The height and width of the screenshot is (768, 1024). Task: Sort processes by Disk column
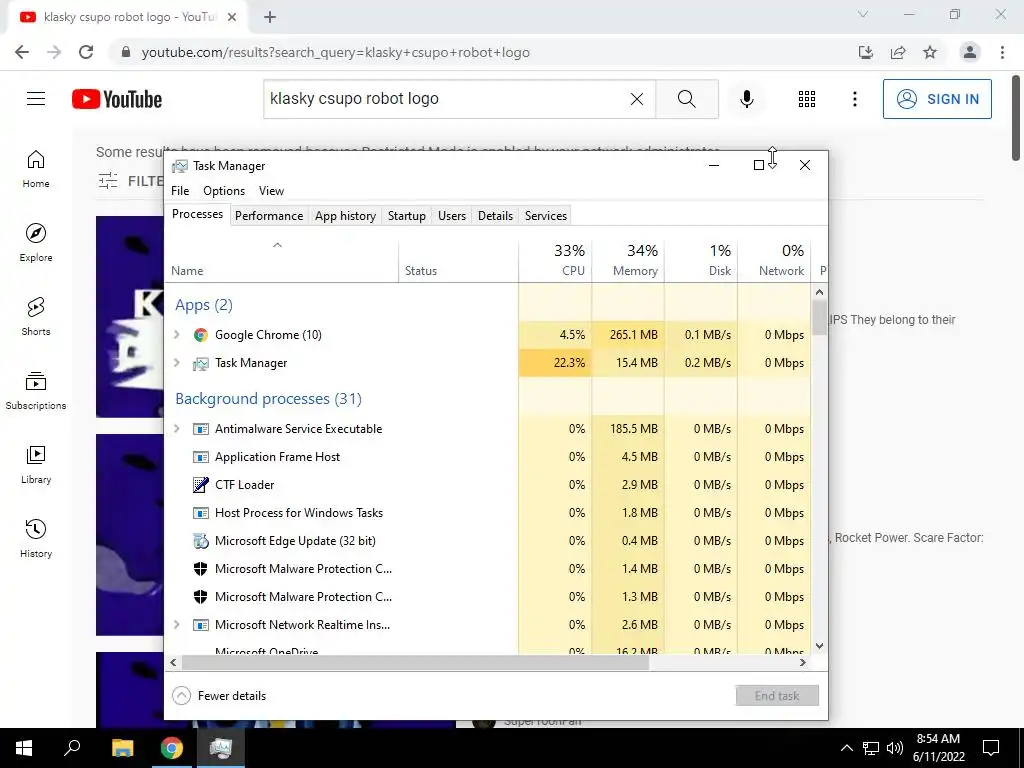701,261
